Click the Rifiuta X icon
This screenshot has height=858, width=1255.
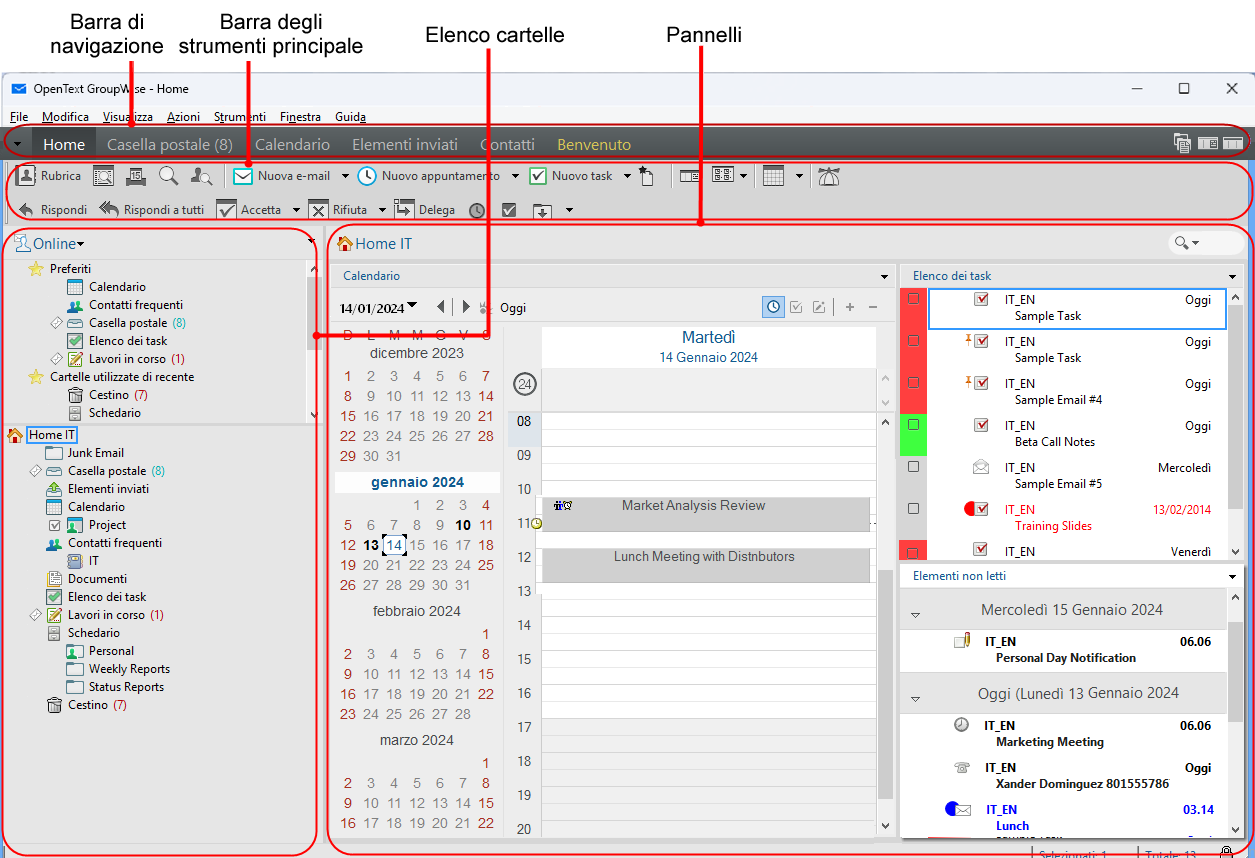318,210
